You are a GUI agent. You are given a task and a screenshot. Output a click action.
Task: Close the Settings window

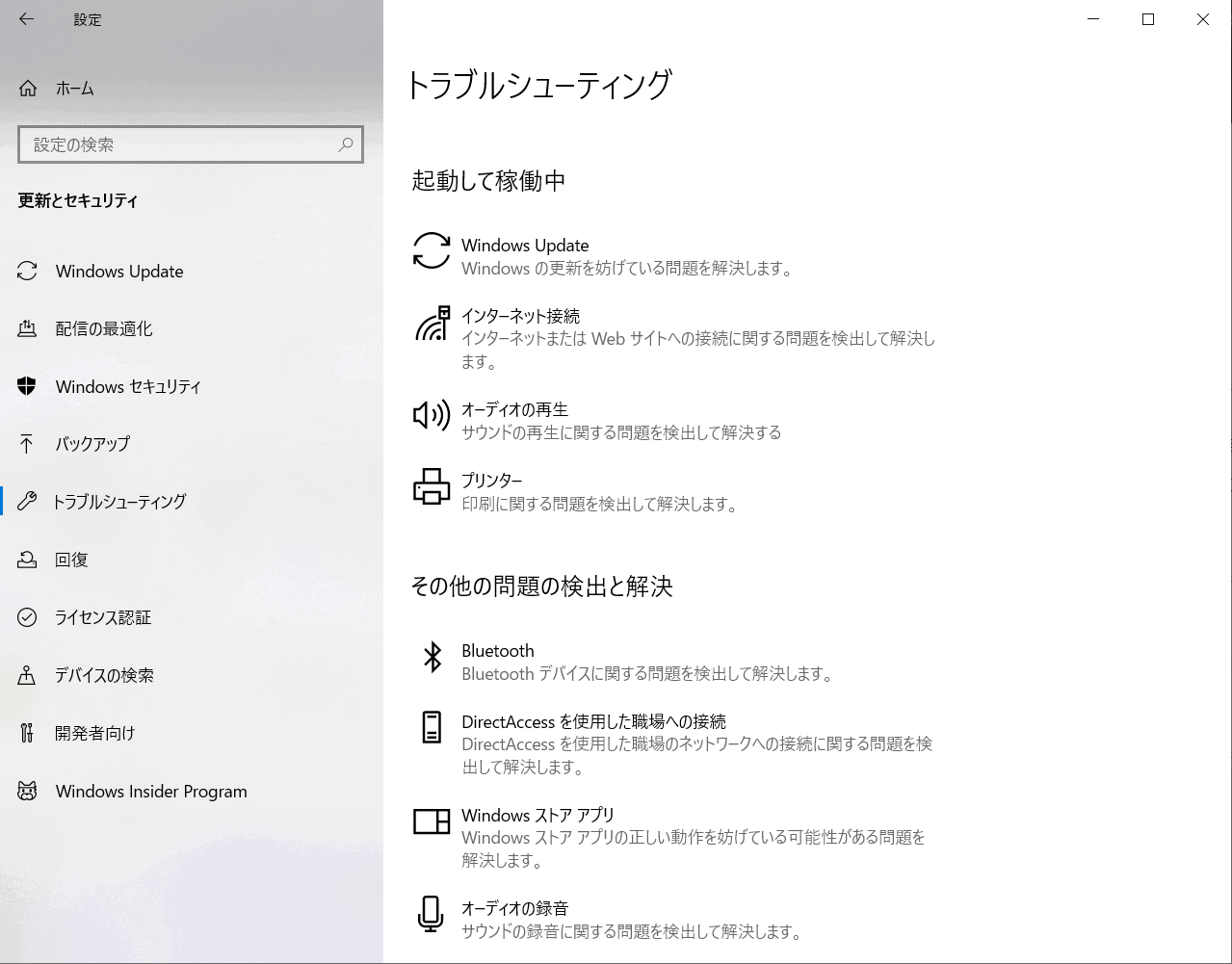pos(1203,19)
